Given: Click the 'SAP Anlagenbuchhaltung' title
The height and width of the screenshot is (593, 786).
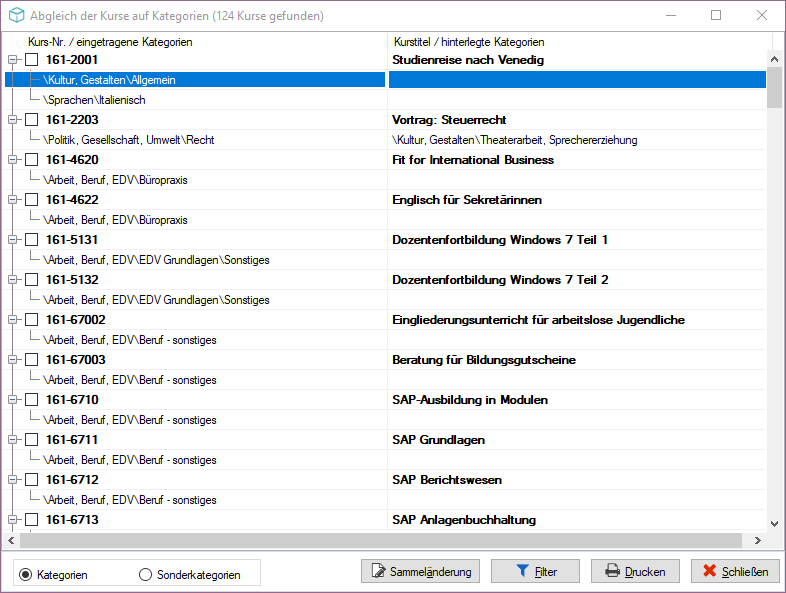Looking at the screenshot, I should click(464, 520).
